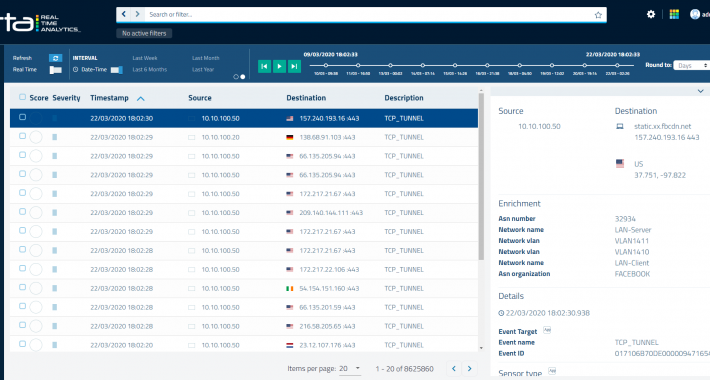Go back with search bar left arrow
This screenshot has height=380, width=710.
coord(124,14)
